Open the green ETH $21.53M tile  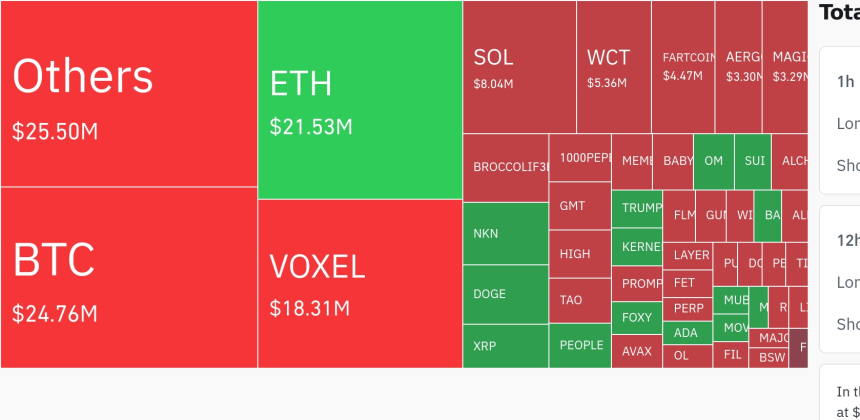(x=360, y=100)
